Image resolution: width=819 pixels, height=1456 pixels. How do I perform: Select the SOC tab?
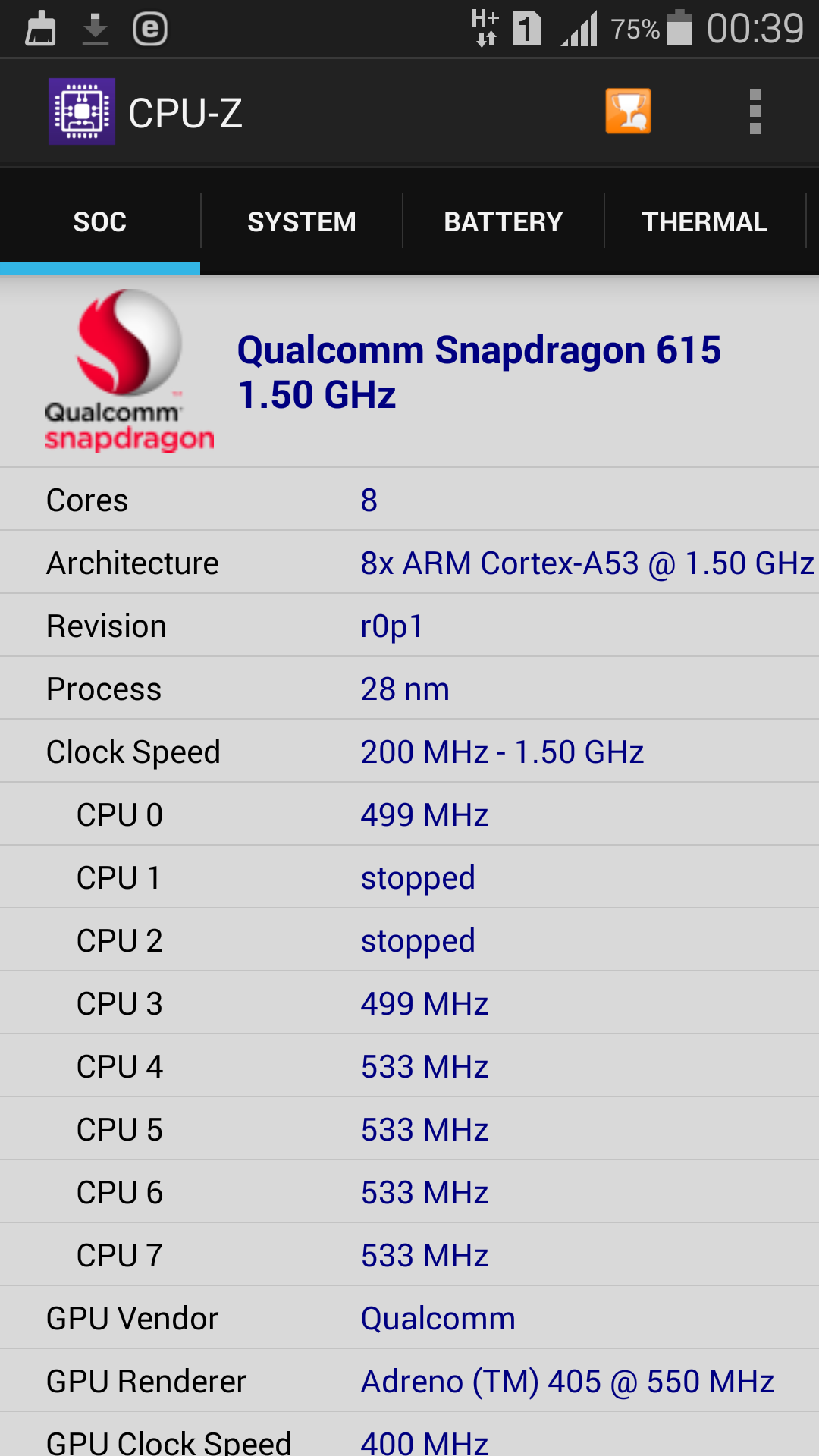click(x=100, y=221)
